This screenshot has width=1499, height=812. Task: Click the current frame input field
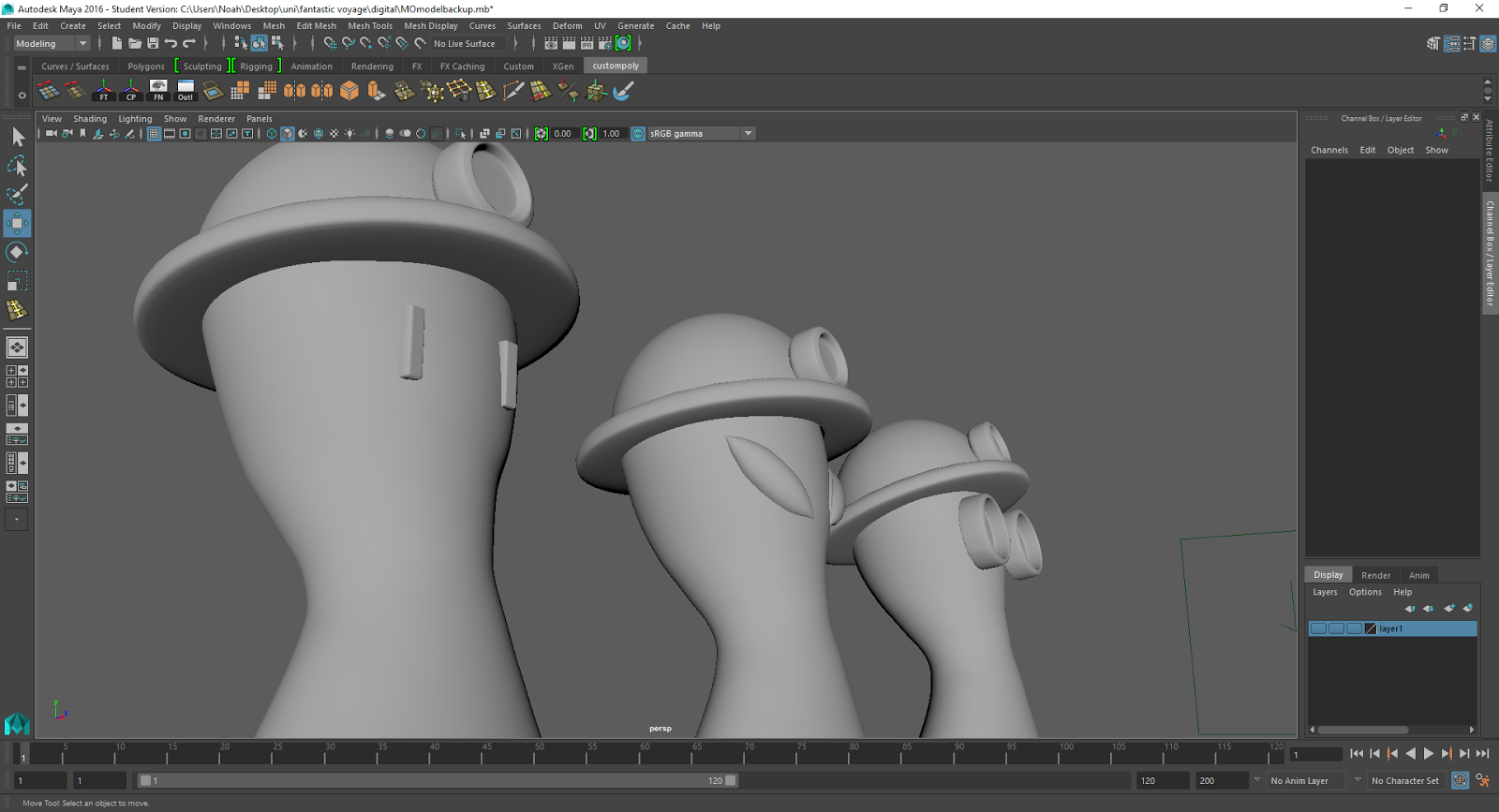pos(1315,755)
